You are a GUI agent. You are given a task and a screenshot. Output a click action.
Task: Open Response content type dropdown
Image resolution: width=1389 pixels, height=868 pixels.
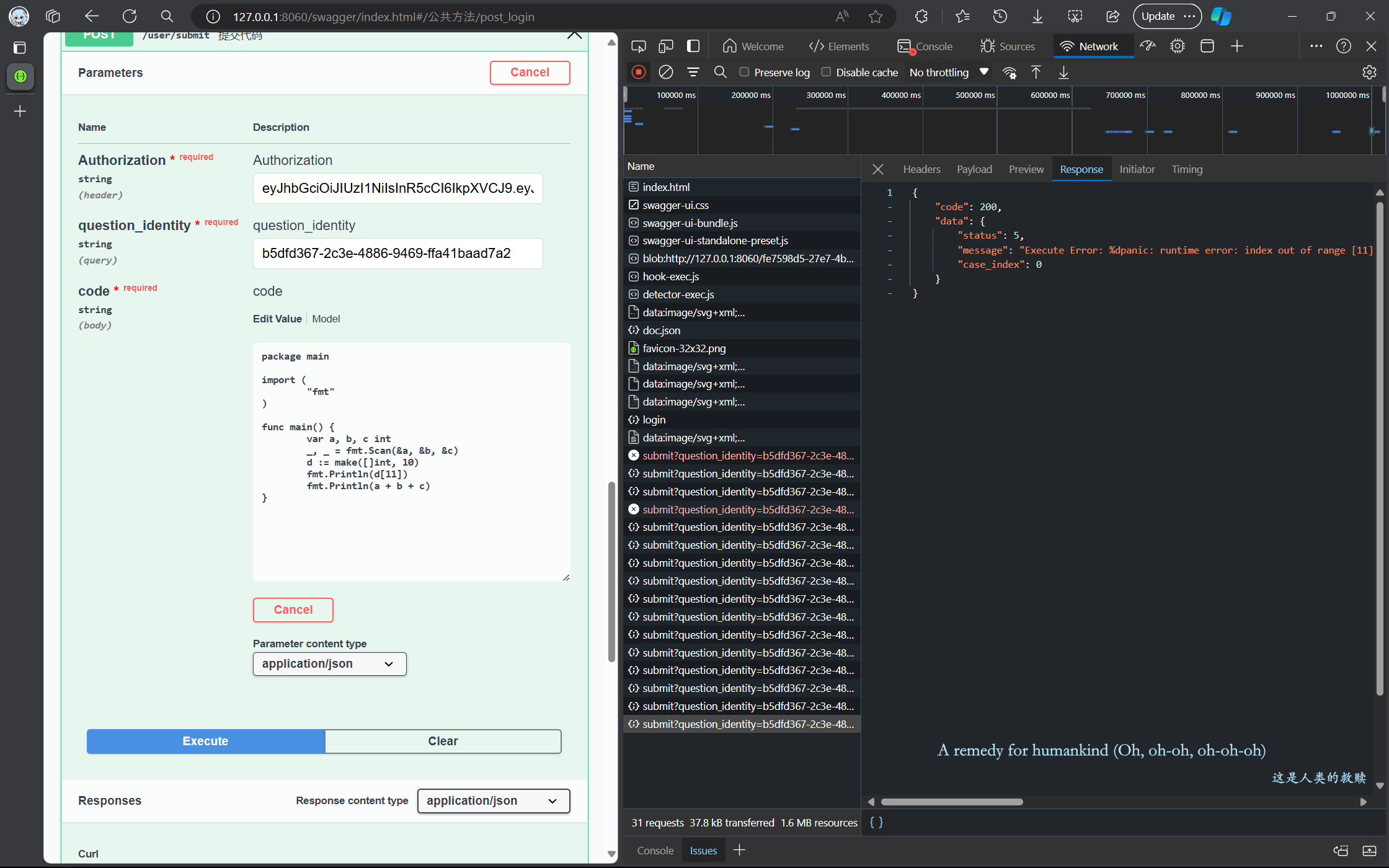(x=494, y=800)
